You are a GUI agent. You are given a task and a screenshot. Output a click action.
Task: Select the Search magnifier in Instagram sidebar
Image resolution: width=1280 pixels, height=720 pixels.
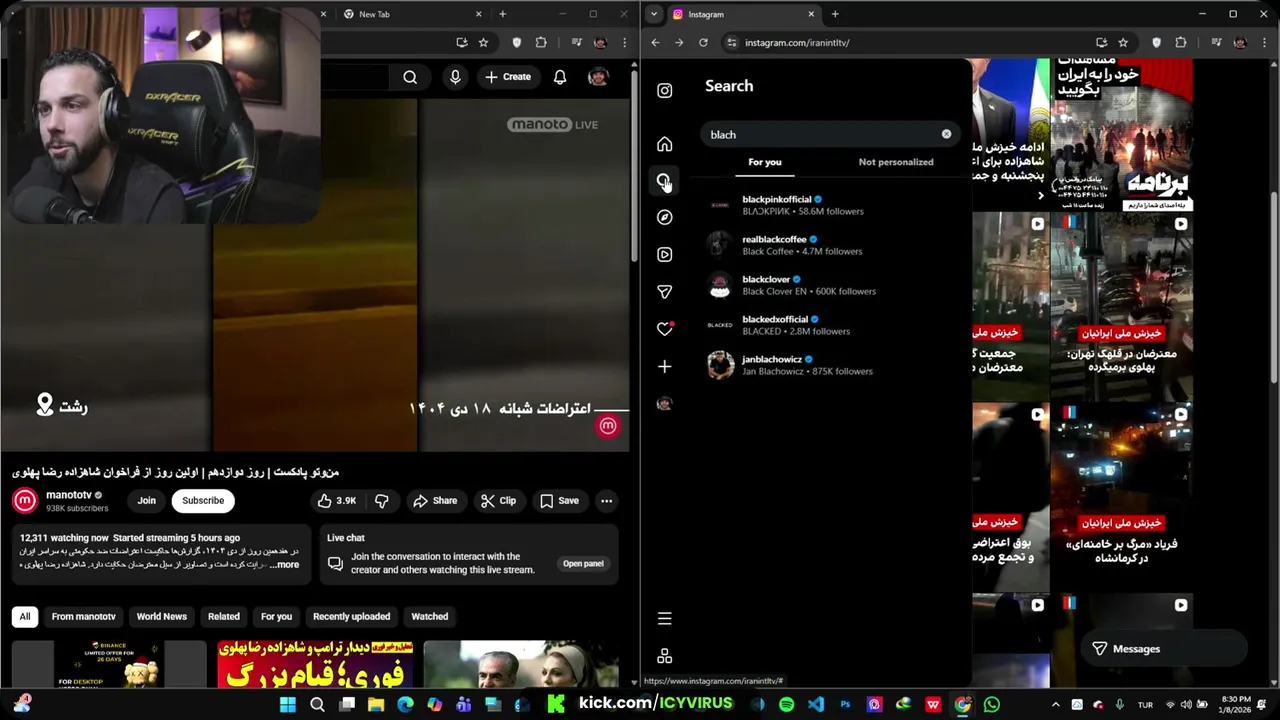[664, 181]
